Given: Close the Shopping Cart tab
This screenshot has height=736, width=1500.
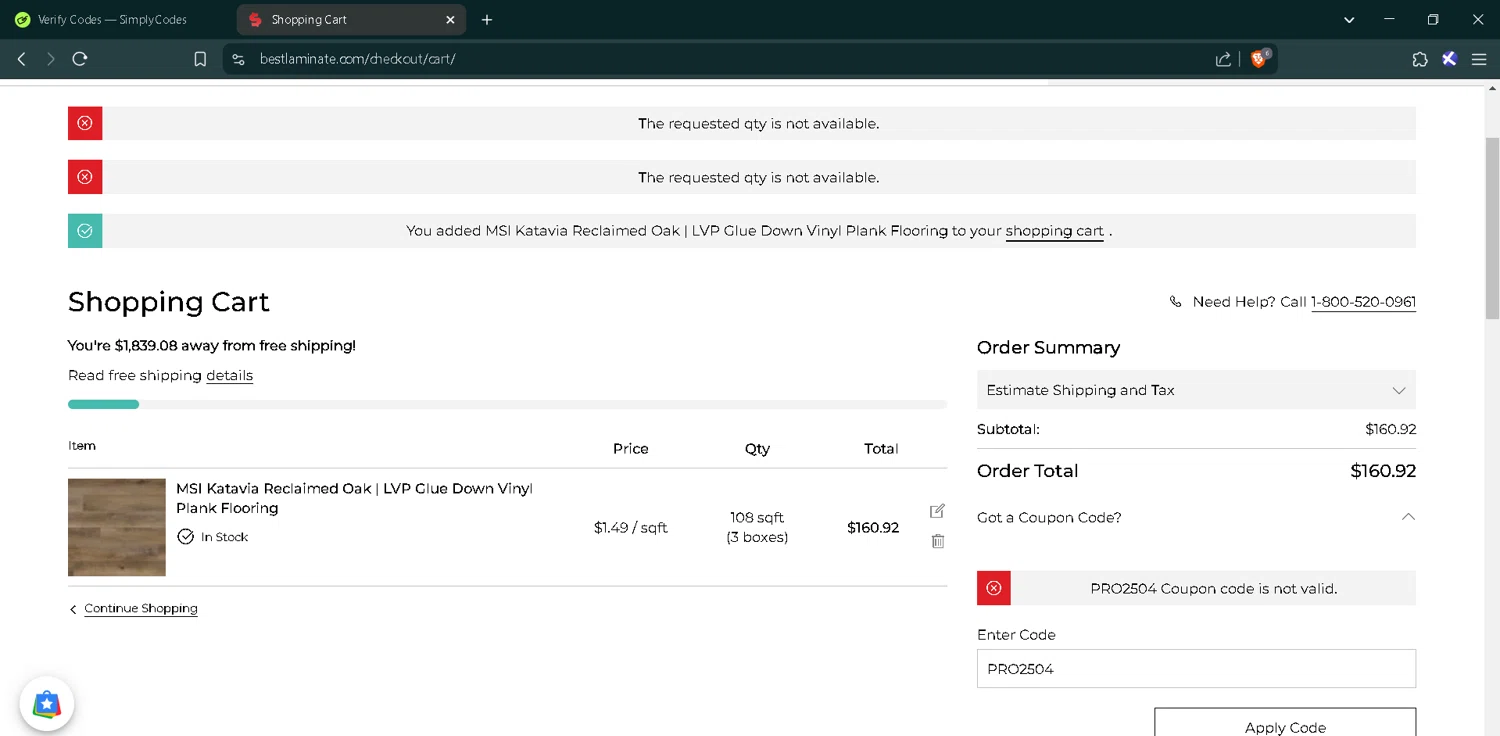Looking at the screenshot, I should [450, 20].
